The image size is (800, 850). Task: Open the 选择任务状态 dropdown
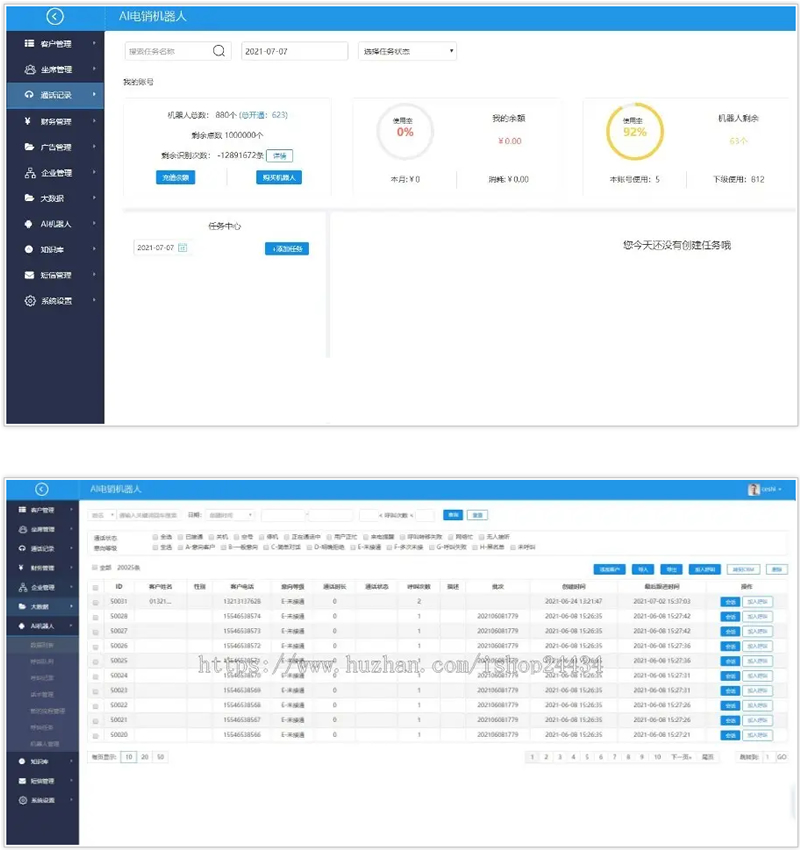[x=407, y=51]
